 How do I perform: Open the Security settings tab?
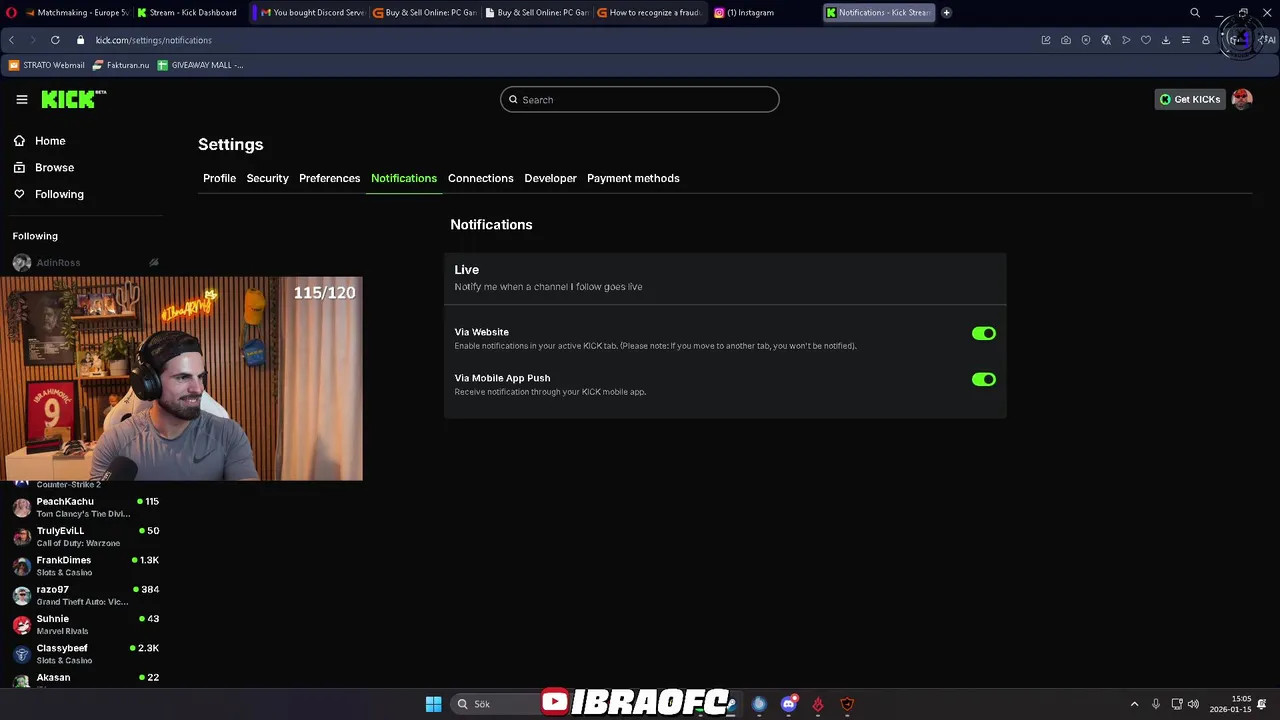(x=267, y=178)
